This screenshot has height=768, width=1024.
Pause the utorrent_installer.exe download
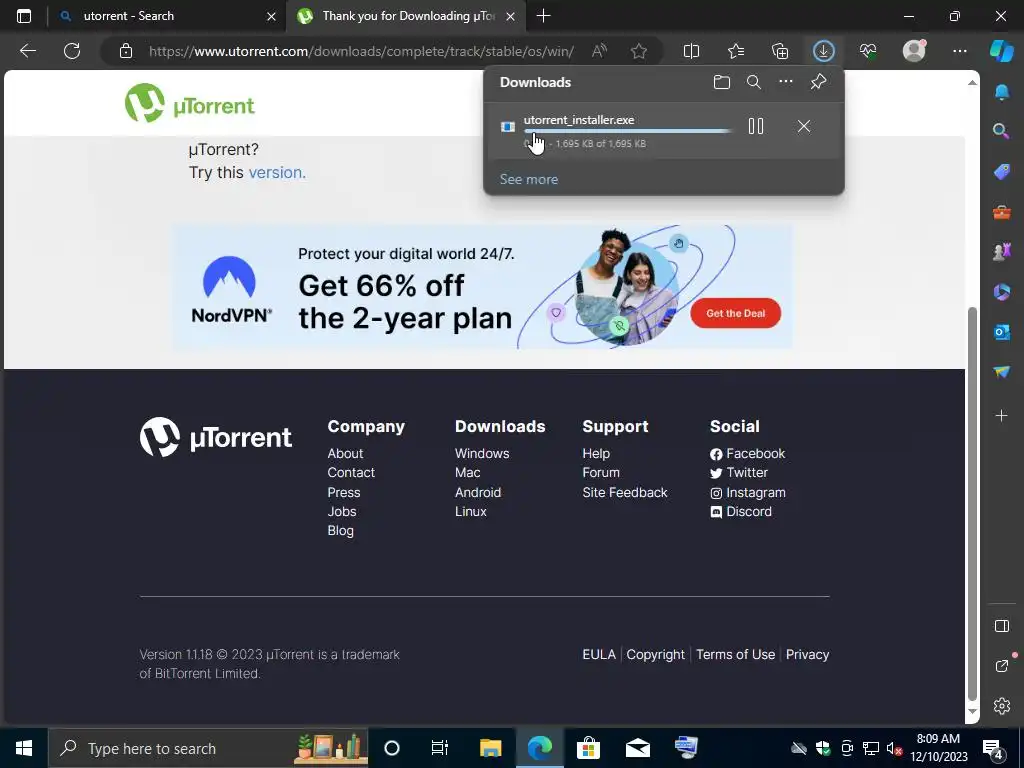click(x=756, y=126)
